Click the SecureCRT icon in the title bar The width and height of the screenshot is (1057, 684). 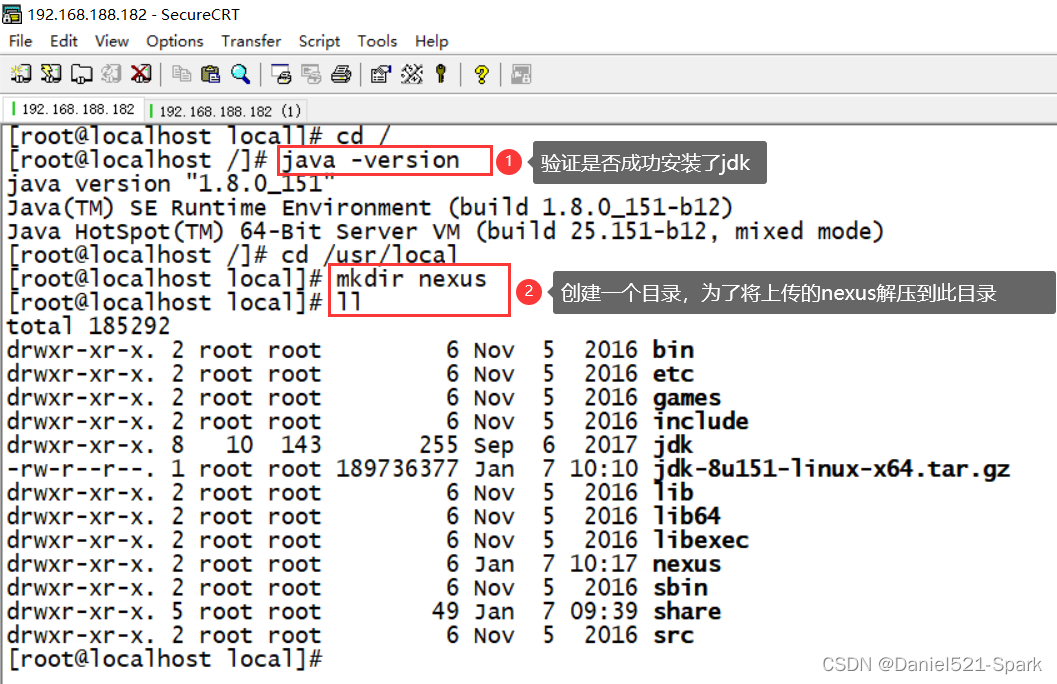click(x=12, y=15)
